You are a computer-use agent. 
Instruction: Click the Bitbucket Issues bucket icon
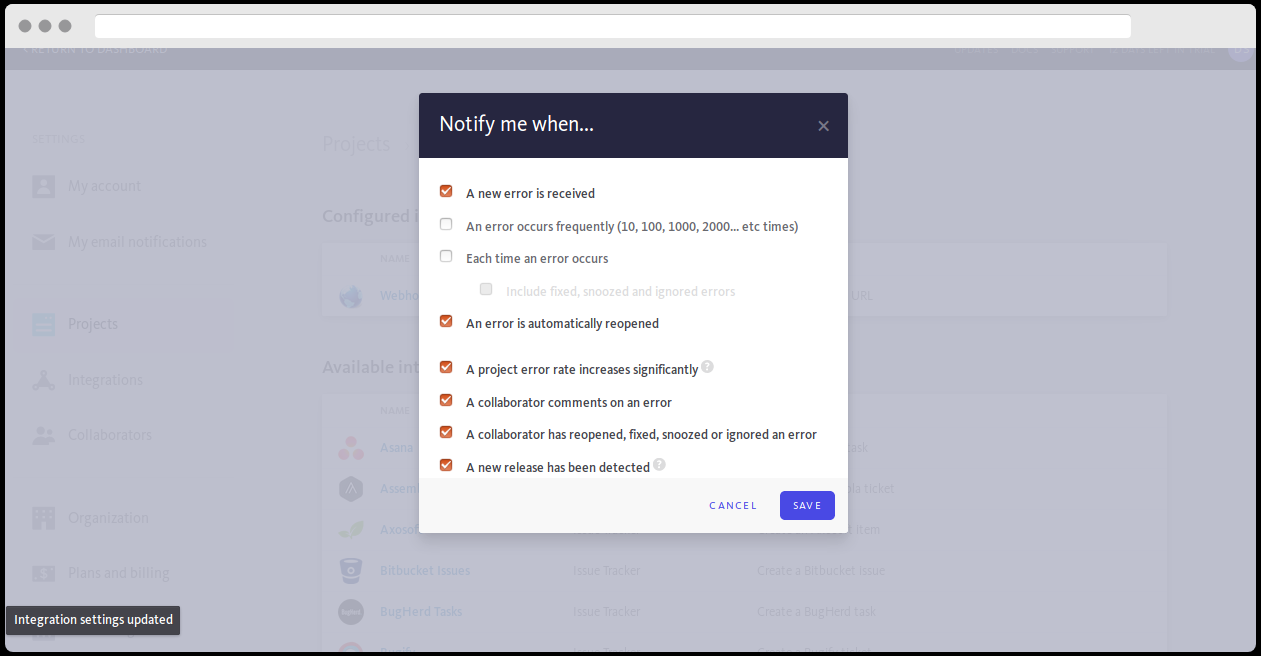[350, 570]
